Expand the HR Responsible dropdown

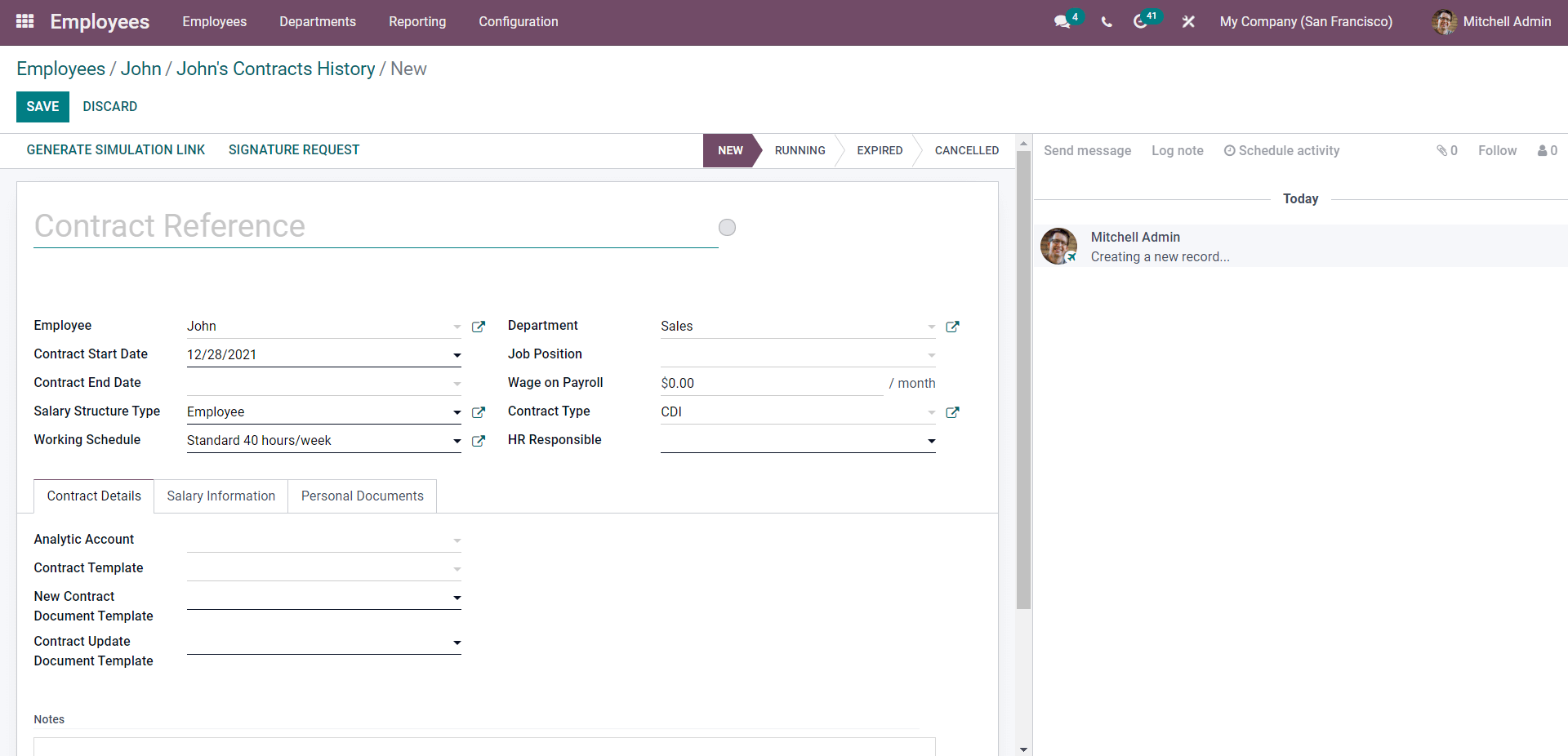coord(931,441)
